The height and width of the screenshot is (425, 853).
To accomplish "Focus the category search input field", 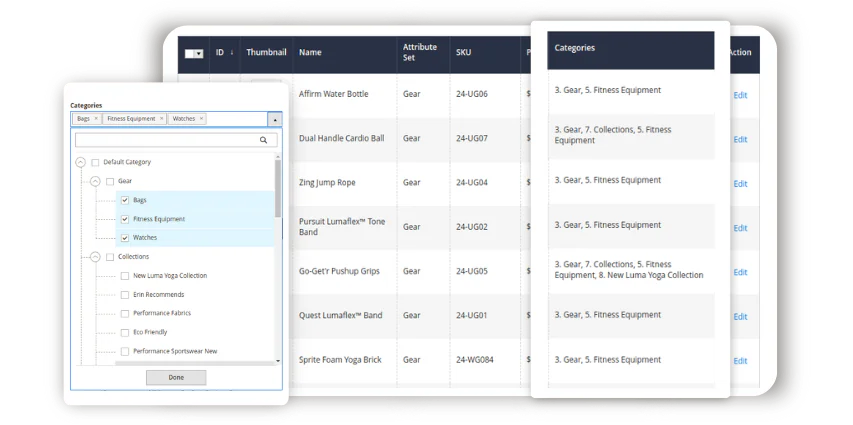I will coord(176,140).
